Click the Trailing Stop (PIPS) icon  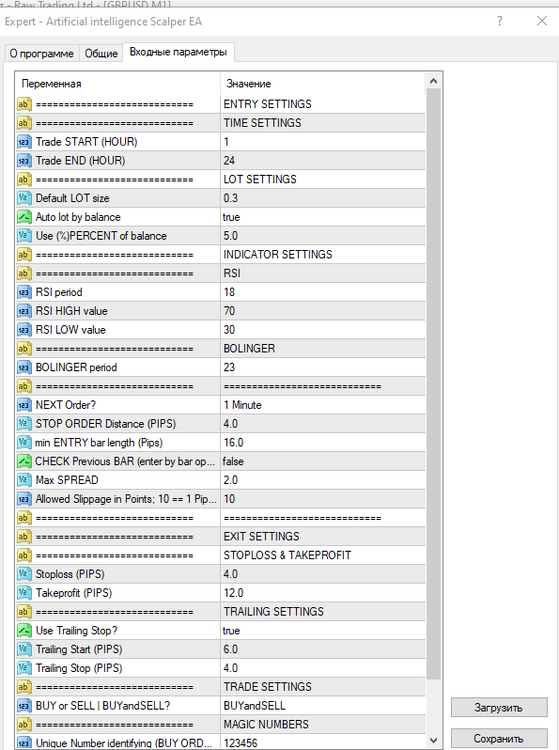tap(24, 668)
